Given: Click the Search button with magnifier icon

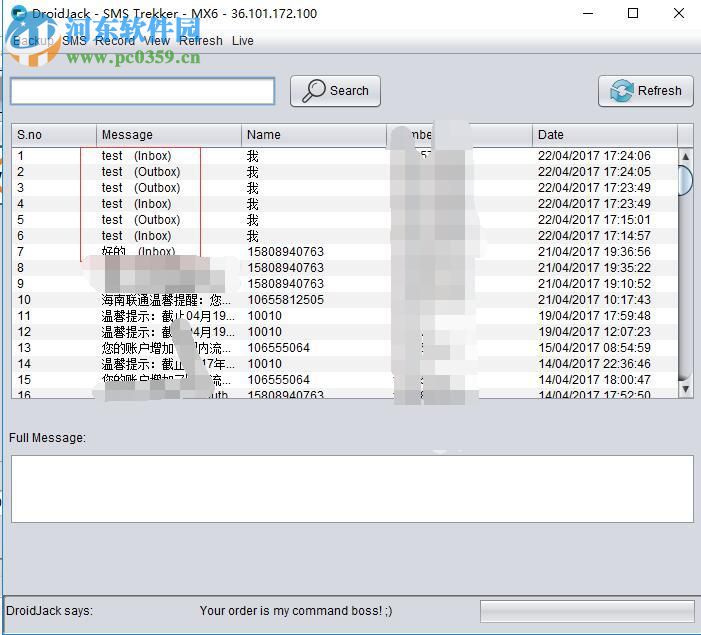Looking at the screenshot, I should pyautogui.click(x=335, y=91).
